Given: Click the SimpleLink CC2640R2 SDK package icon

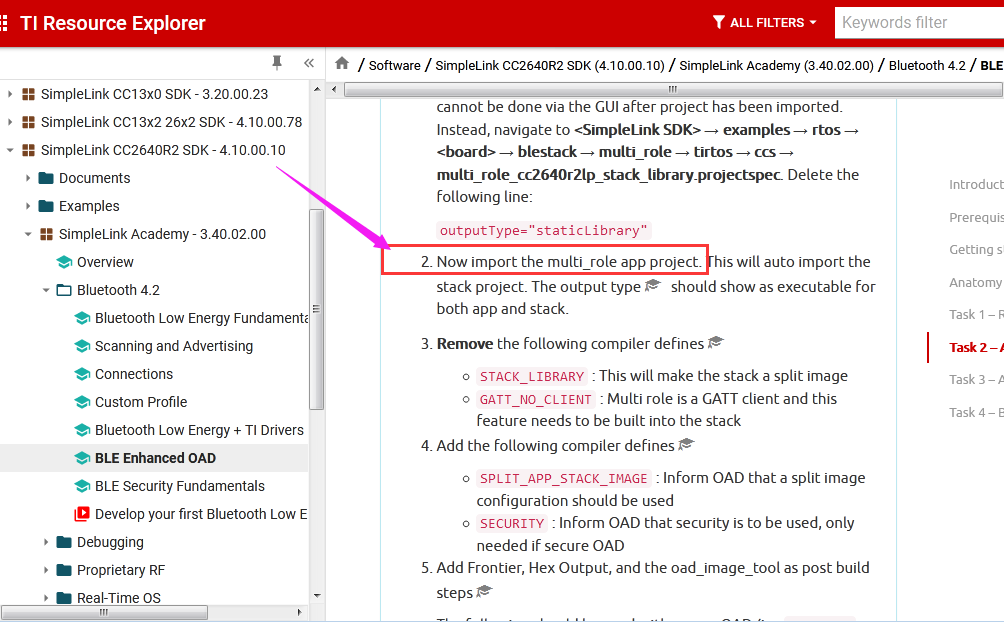Looking at the screenshot, I should tap(28, 150).
